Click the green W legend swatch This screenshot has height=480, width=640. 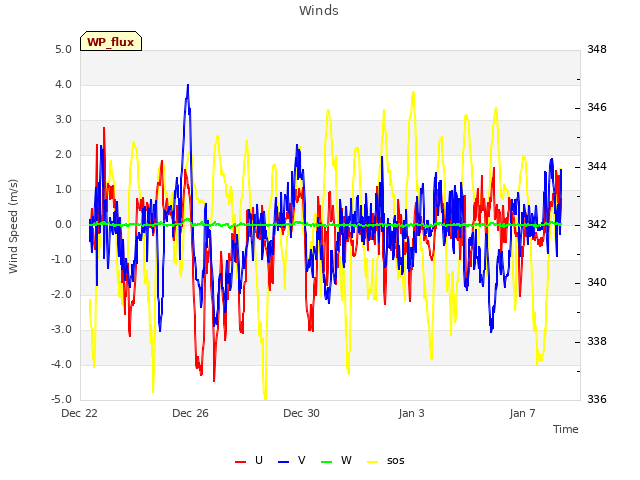327,462
